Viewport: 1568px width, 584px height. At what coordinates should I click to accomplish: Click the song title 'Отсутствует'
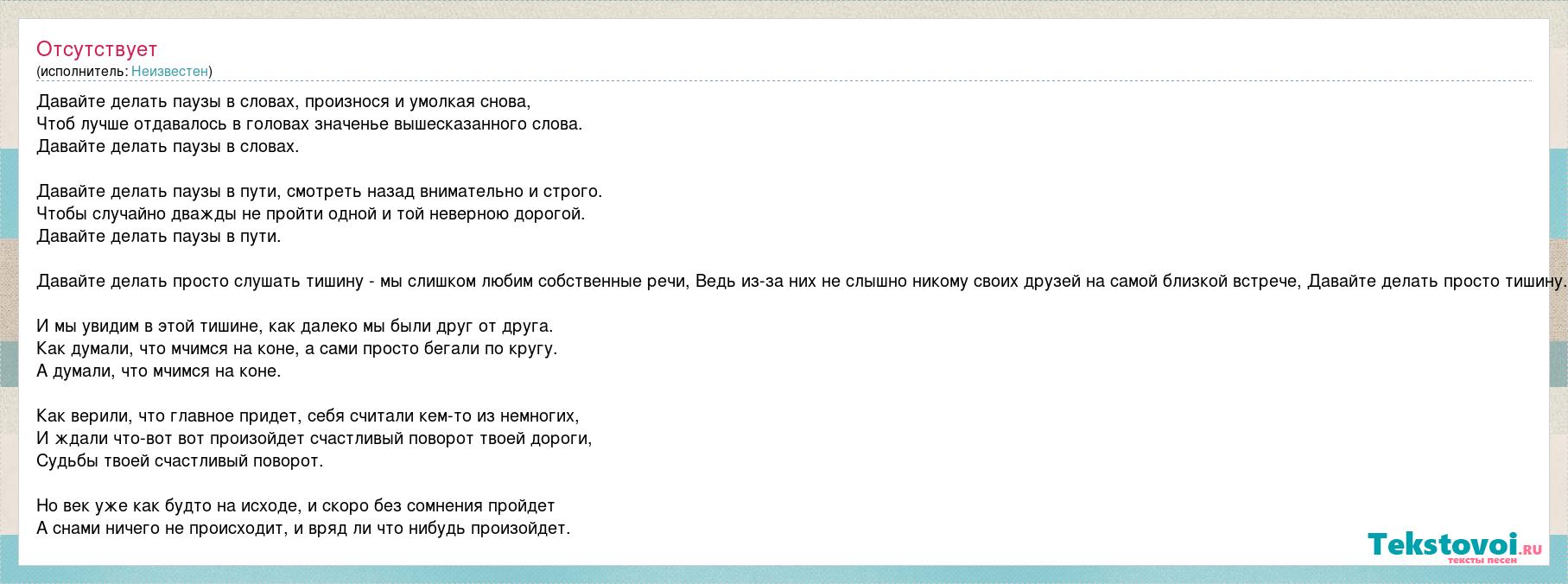coord(97,49)
